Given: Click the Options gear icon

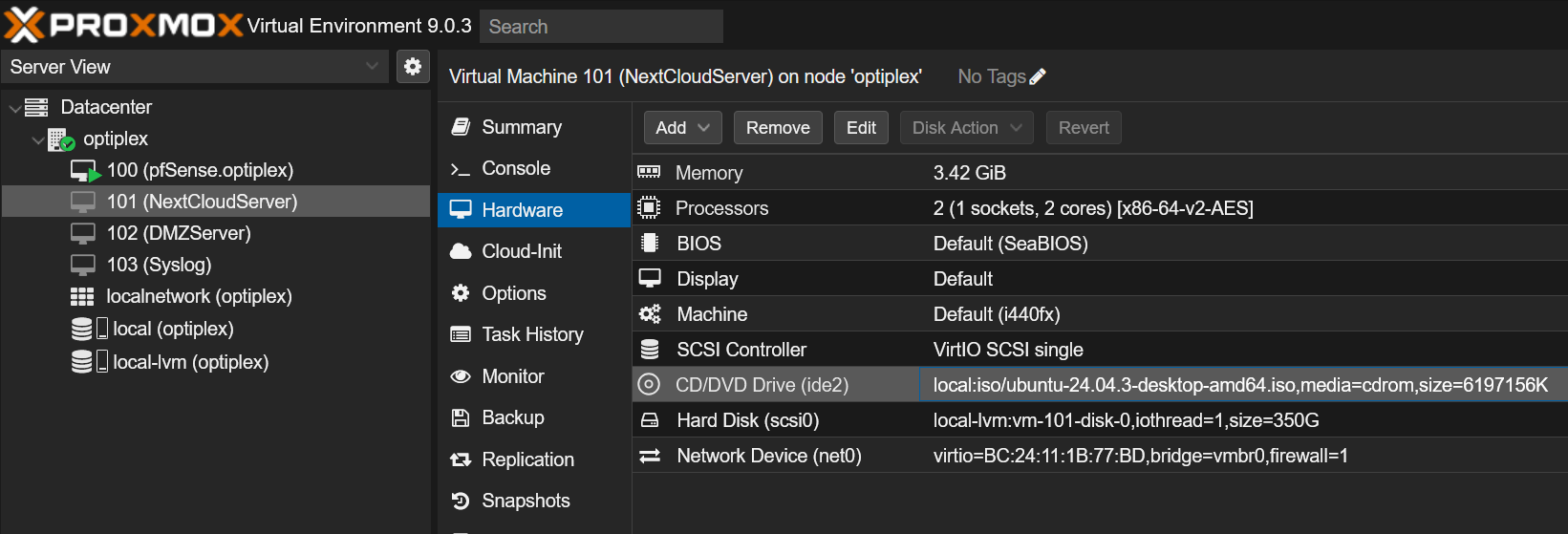Looking at the screenshot, I should pos(461,293).
